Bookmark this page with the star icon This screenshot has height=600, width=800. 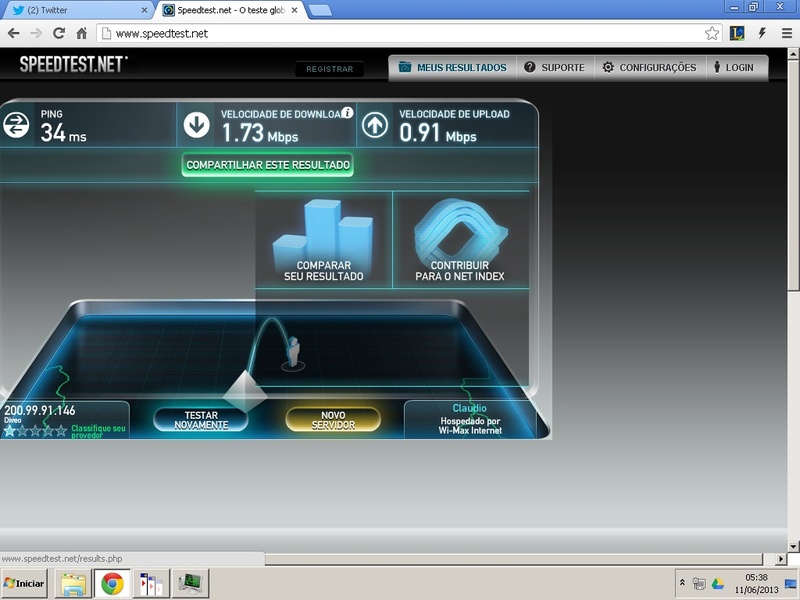coord(712,34)
